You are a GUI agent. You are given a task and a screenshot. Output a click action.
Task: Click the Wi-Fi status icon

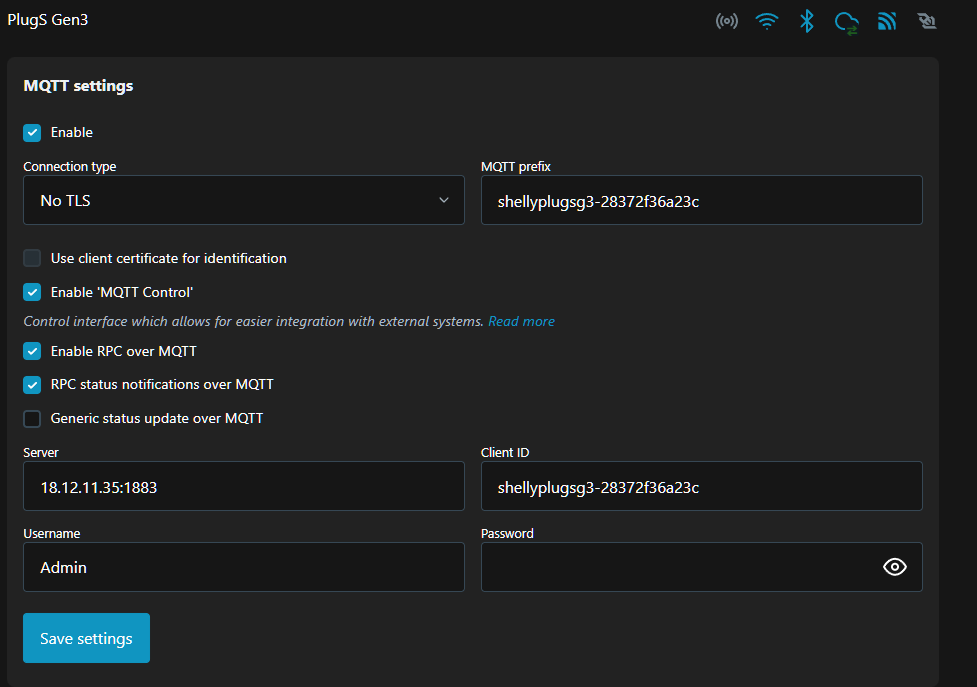tap(766, 21)
